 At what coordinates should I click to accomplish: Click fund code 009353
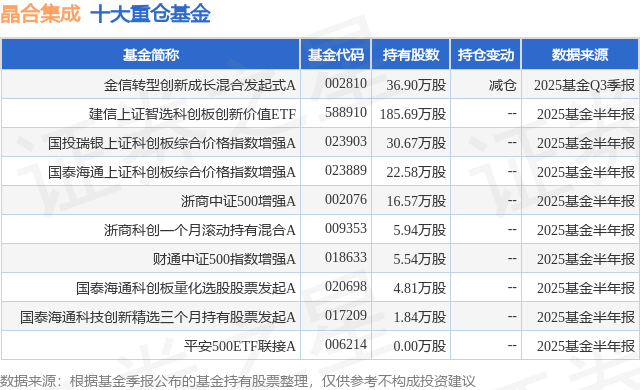pos(346,228)
